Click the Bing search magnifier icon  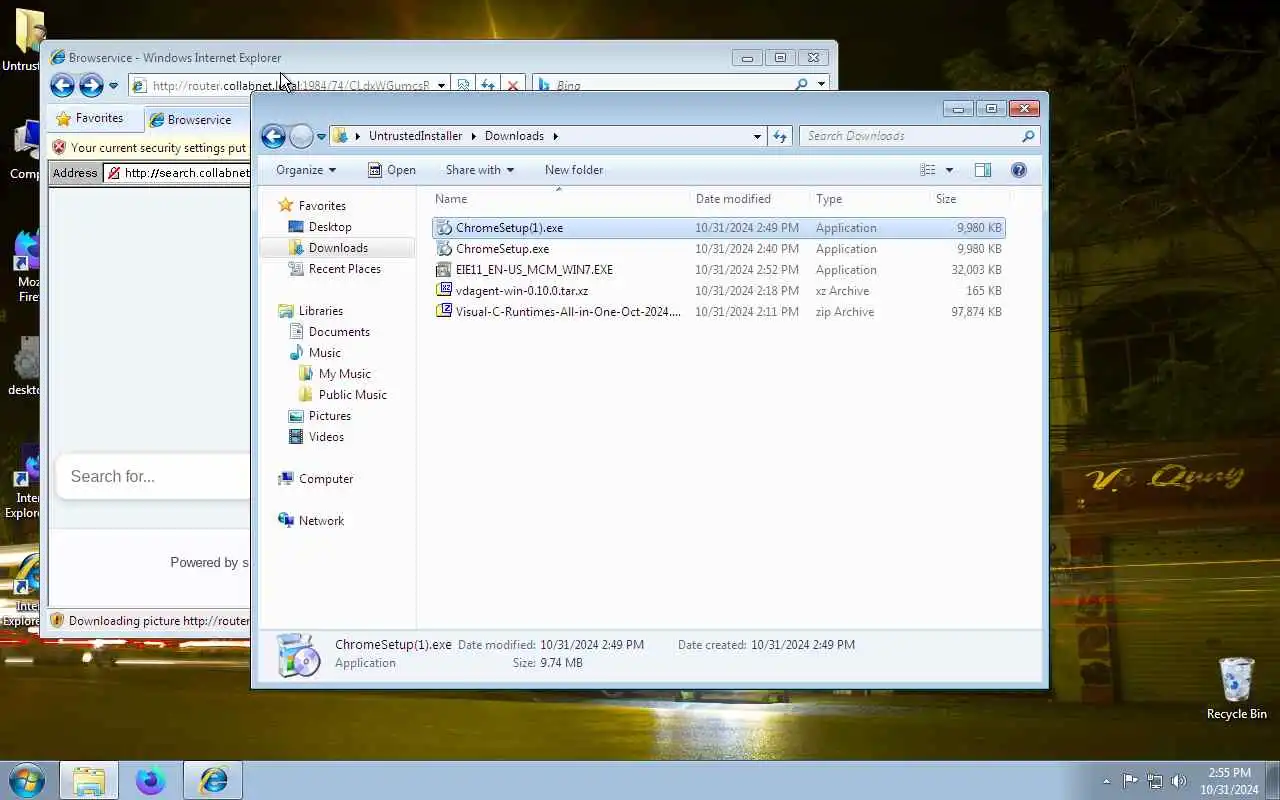click(801, 85)
